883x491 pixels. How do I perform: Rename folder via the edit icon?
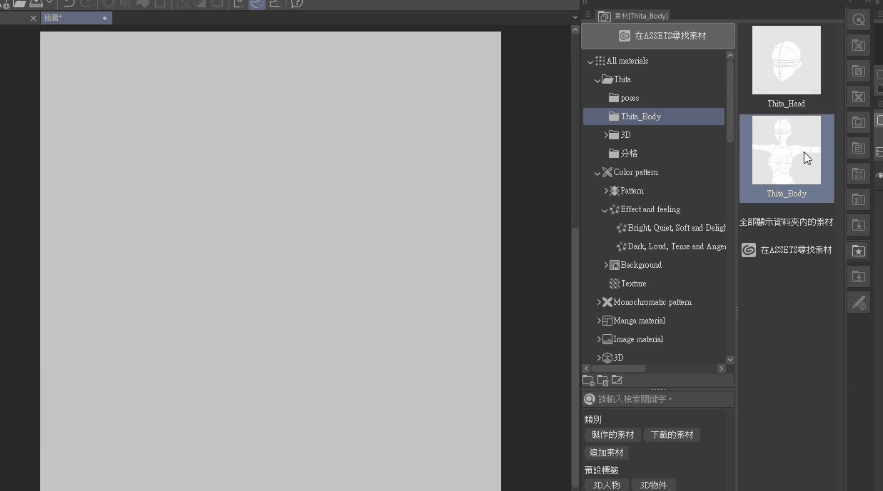617,381
